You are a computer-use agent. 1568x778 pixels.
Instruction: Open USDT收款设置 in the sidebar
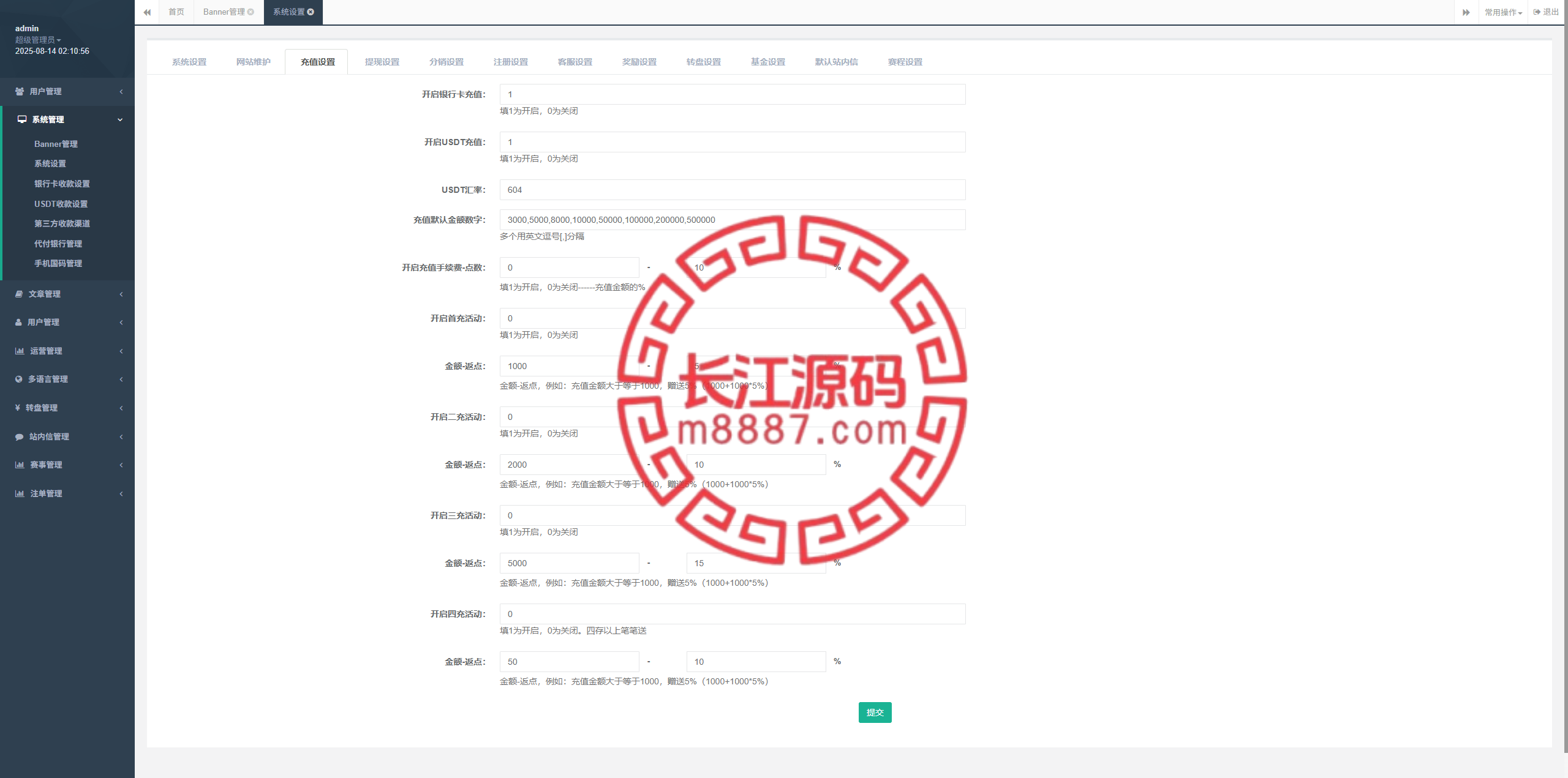tap(61, 204)
